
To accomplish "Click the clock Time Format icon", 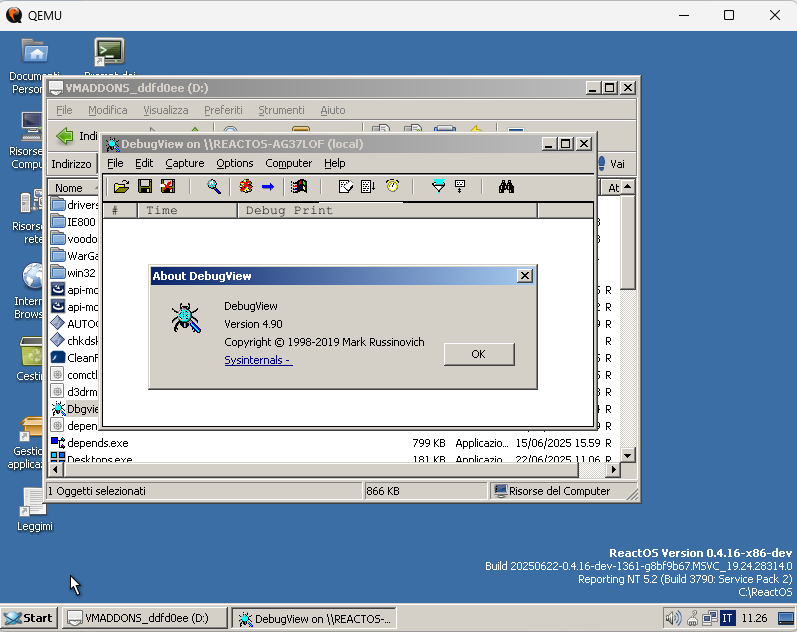I will 392,187.
